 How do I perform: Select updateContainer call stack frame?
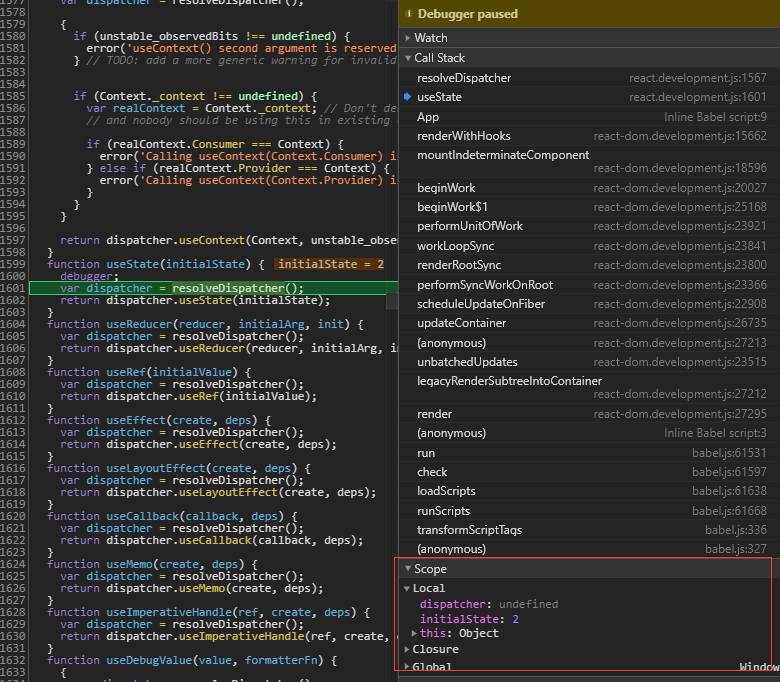coord(589,323)
